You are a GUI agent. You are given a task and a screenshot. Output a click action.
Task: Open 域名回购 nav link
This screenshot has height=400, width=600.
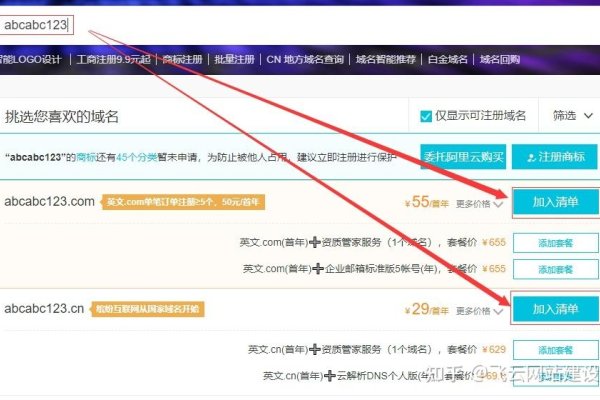tap(500, 59)
